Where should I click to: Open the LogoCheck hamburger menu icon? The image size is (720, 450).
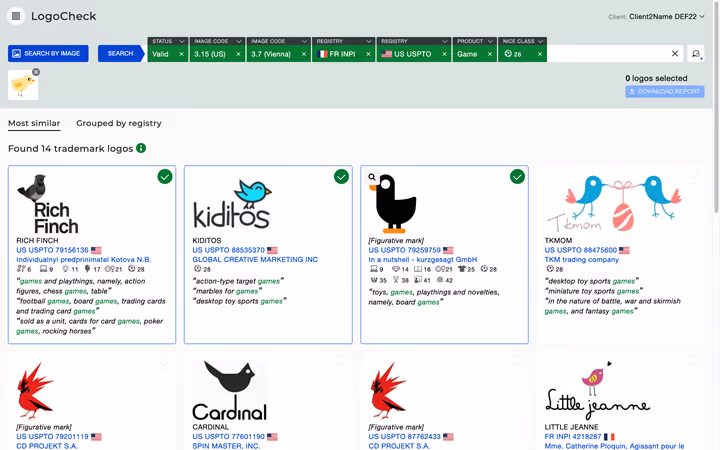(16, 16)
